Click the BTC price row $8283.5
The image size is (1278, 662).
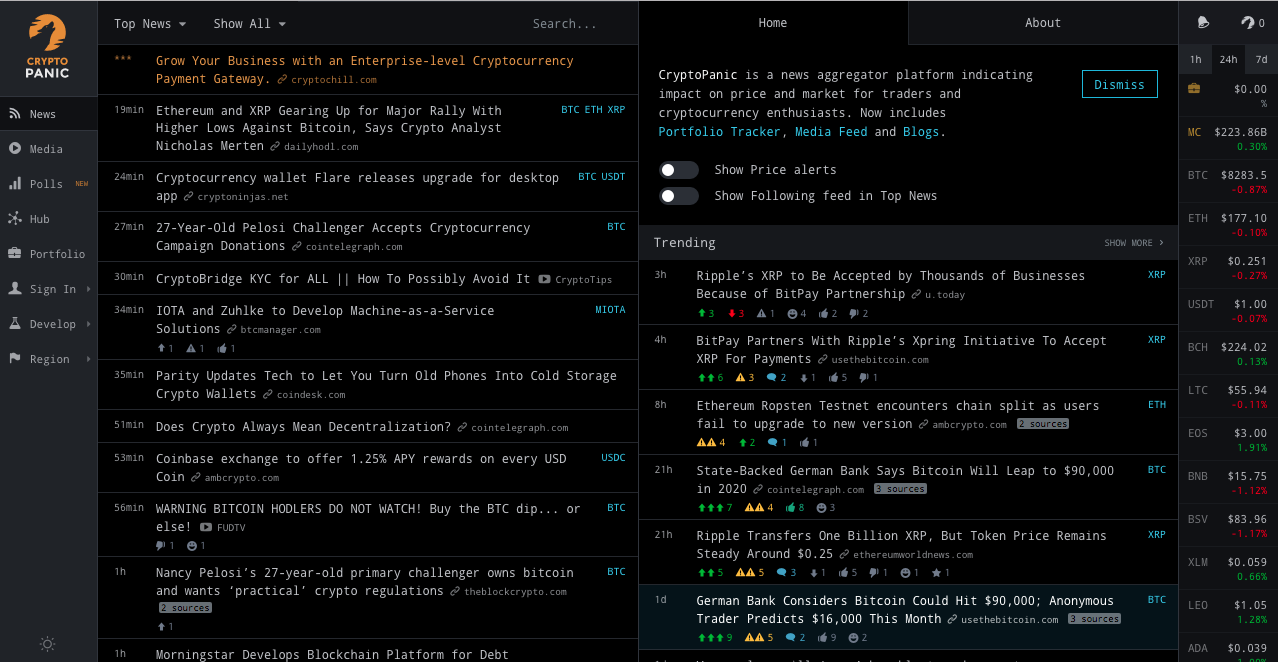(x=1228, y=181)
